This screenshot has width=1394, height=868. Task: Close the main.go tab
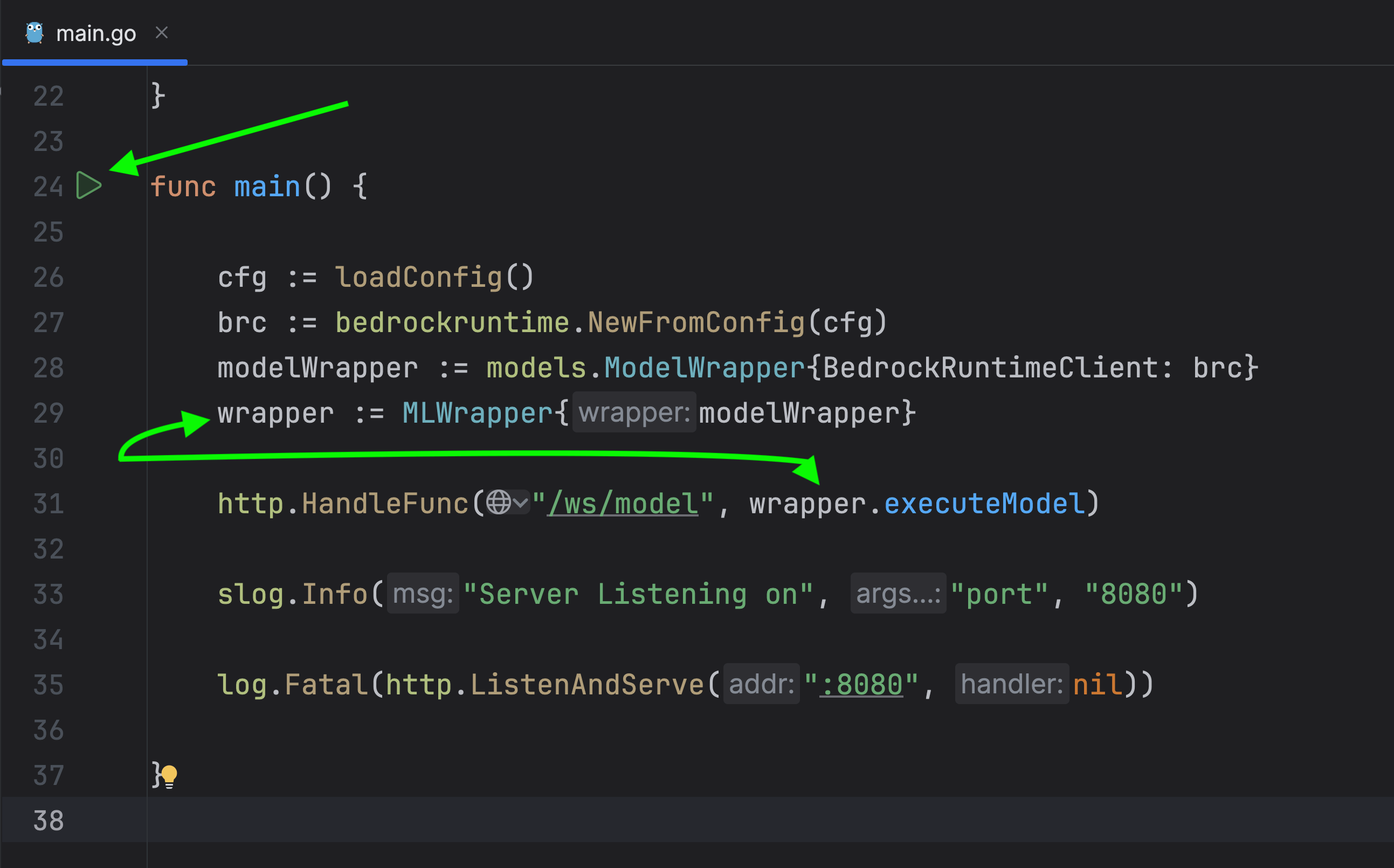162,33
